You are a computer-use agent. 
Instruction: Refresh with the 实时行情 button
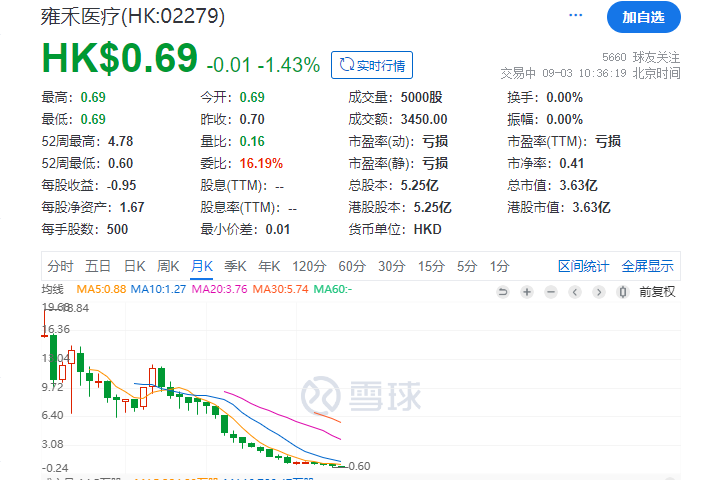click(372, 65)
